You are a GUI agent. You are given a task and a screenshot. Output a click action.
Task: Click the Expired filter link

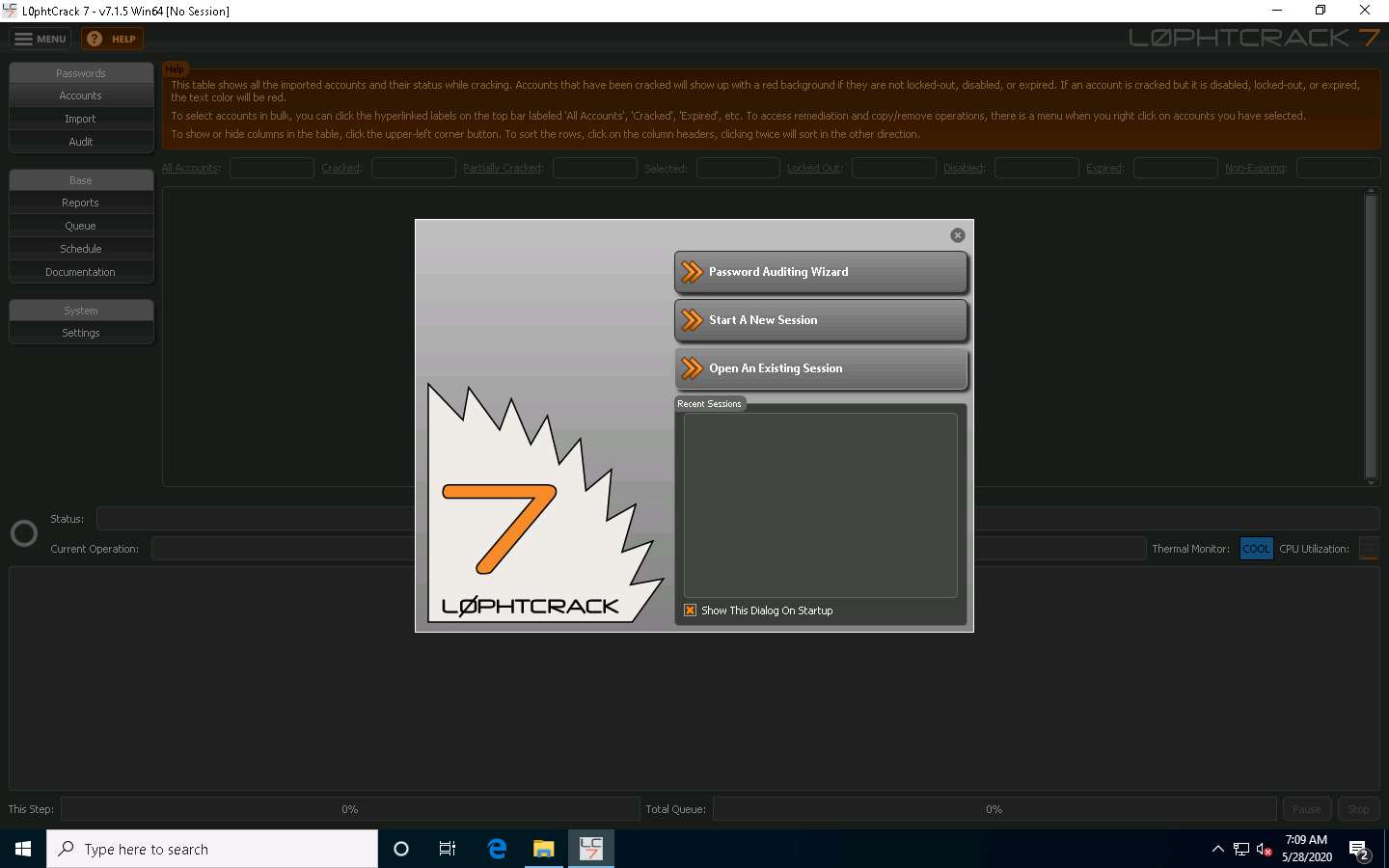coord(1105,168)
